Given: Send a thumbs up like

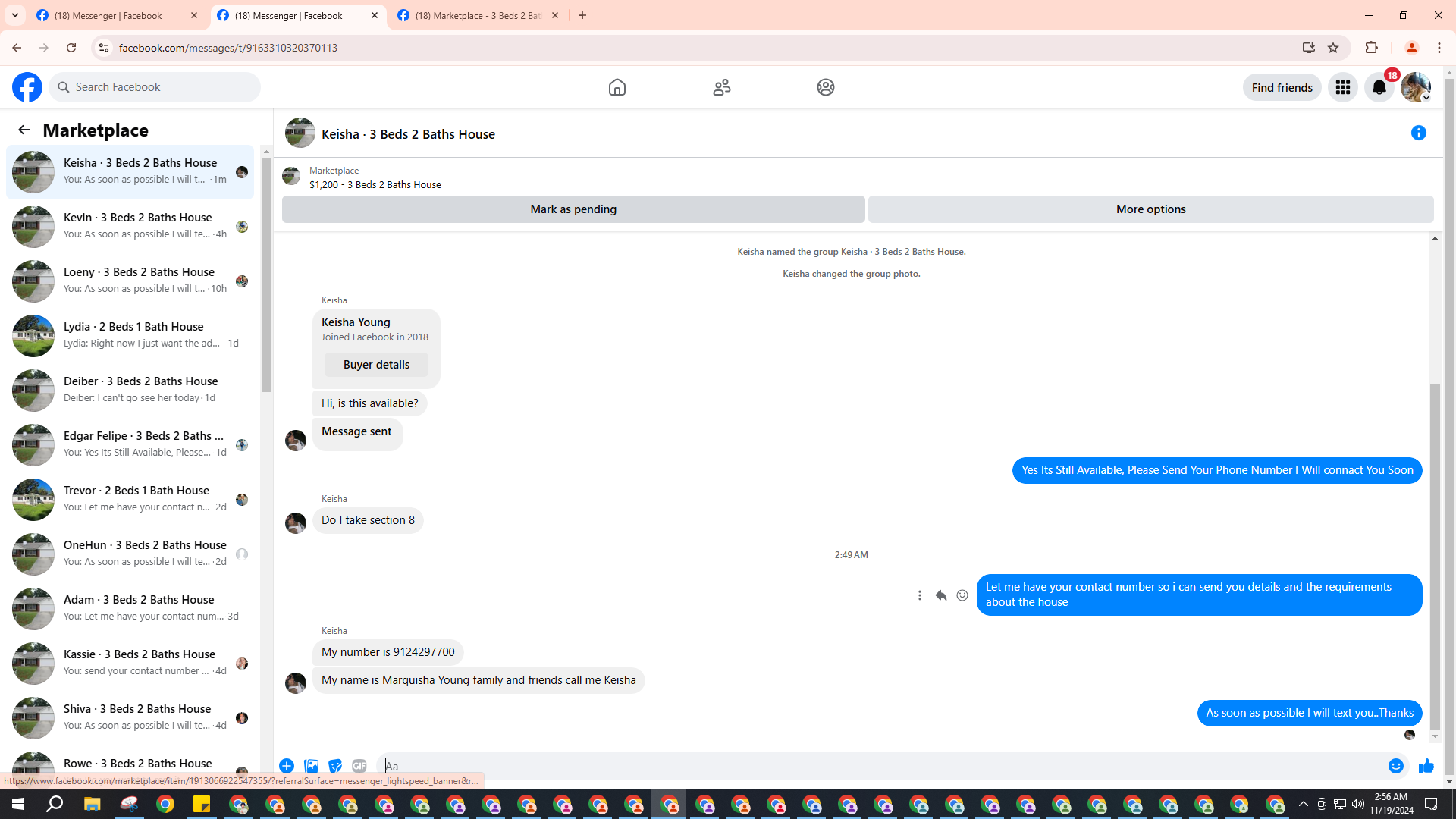Looking at the screenshot, I should pos(1426,766).
